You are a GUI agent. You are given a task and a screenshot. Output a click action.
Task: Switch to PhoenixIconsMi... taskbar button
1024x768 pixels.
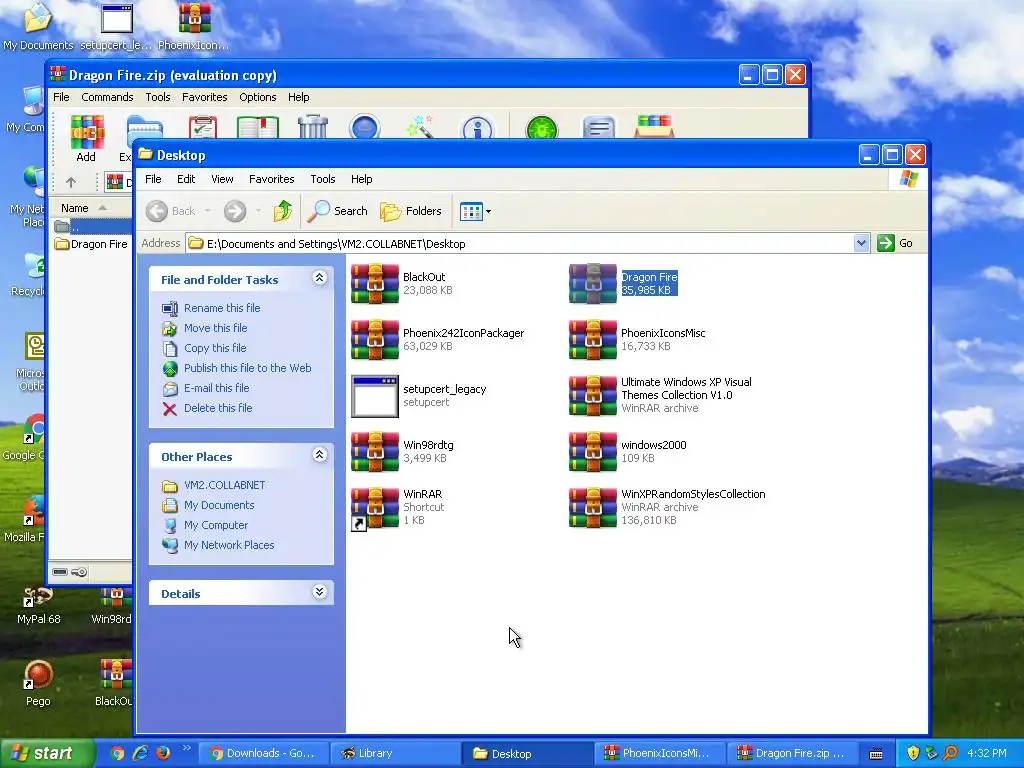660,753
